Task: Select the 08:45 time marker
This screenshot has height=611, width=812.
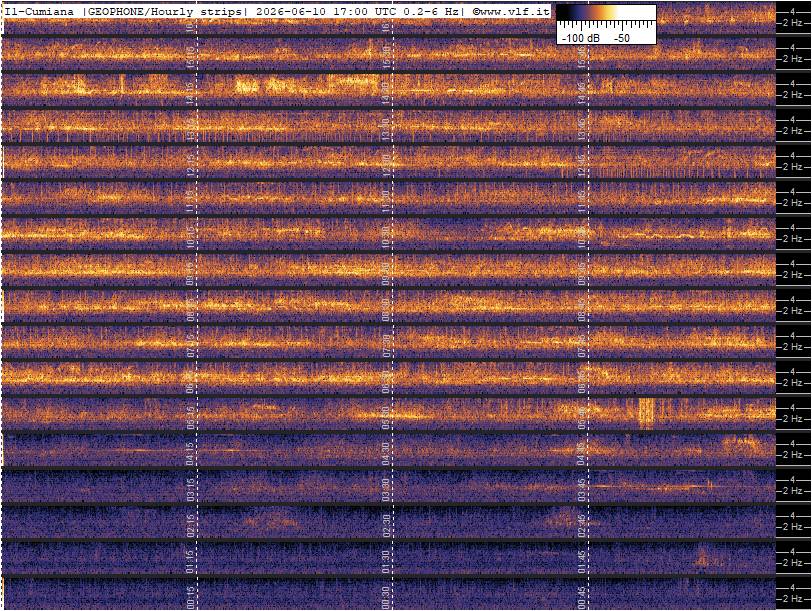Action: 582,310
